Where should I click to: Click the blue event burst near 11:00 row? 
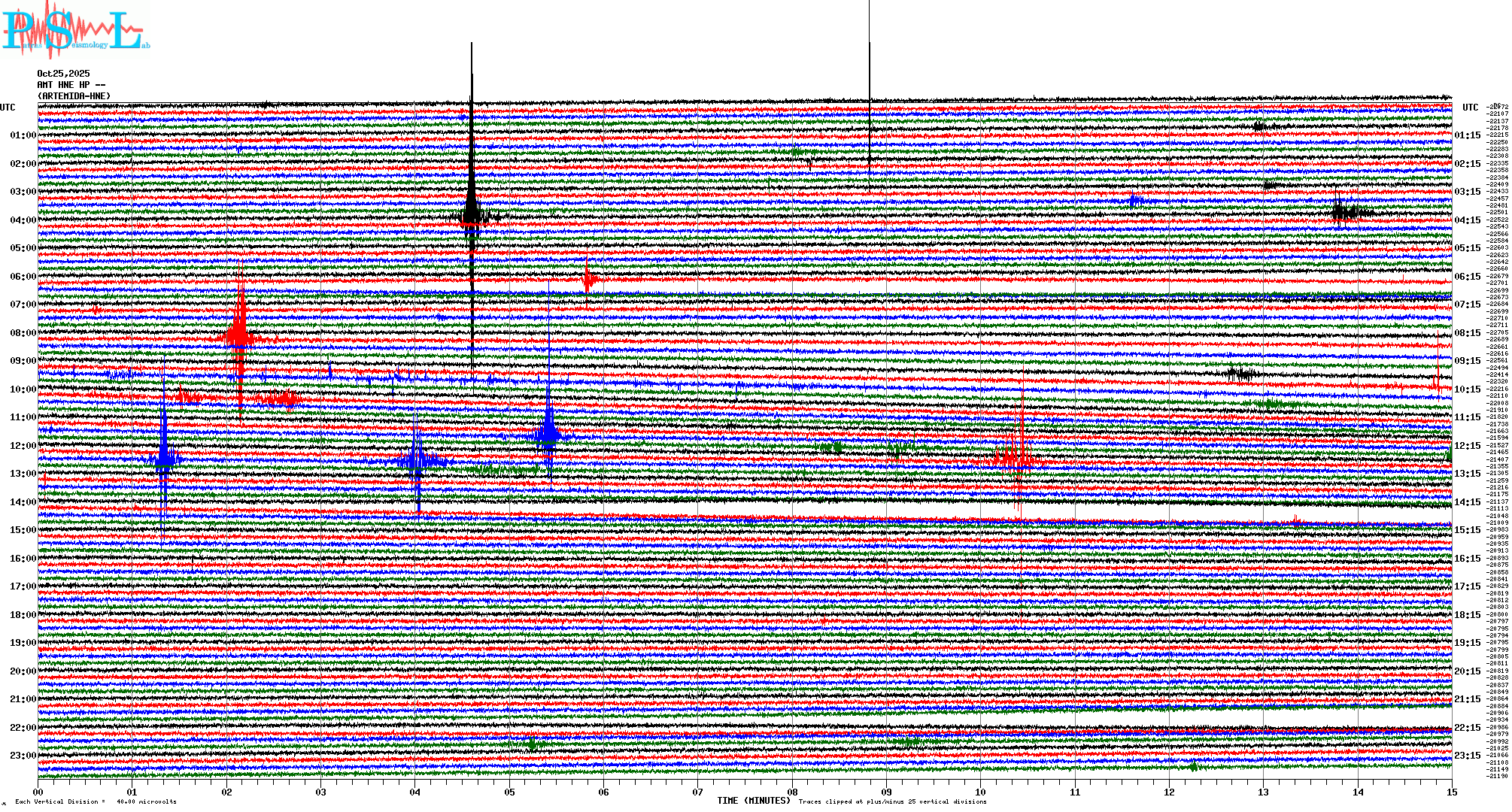[x=548, y=432]
